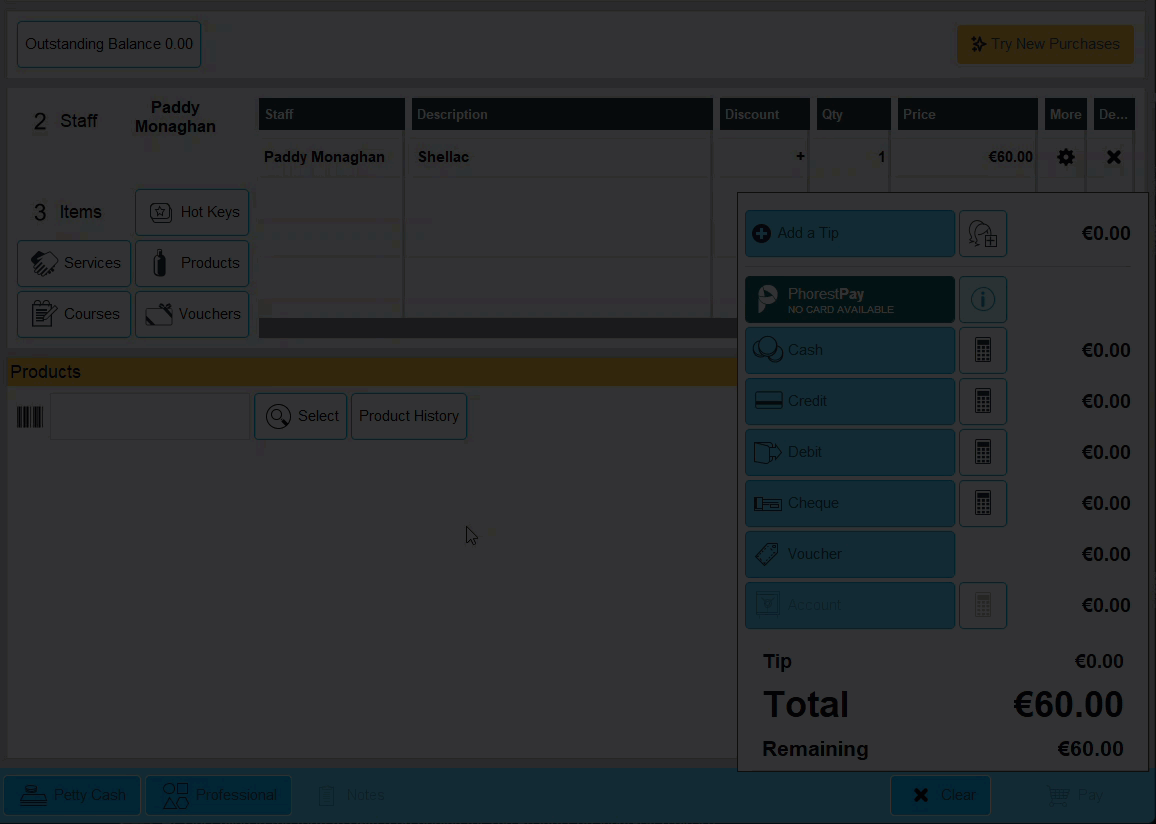Click Add a Tip
Image resolution: width=1156 pixels, height=824 pixels.
tap(849, 233)
